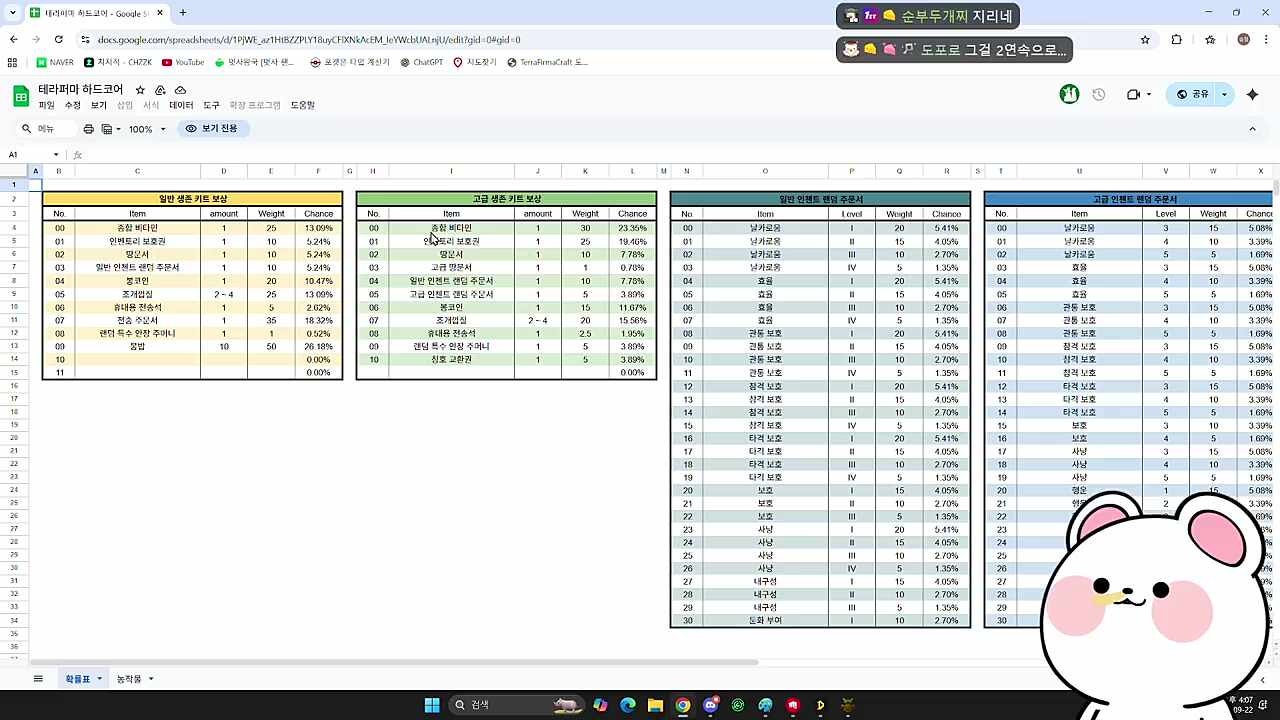1280x720 pixels.
Task: Switch to the 농작물 sheet tab
Action: 129,679
